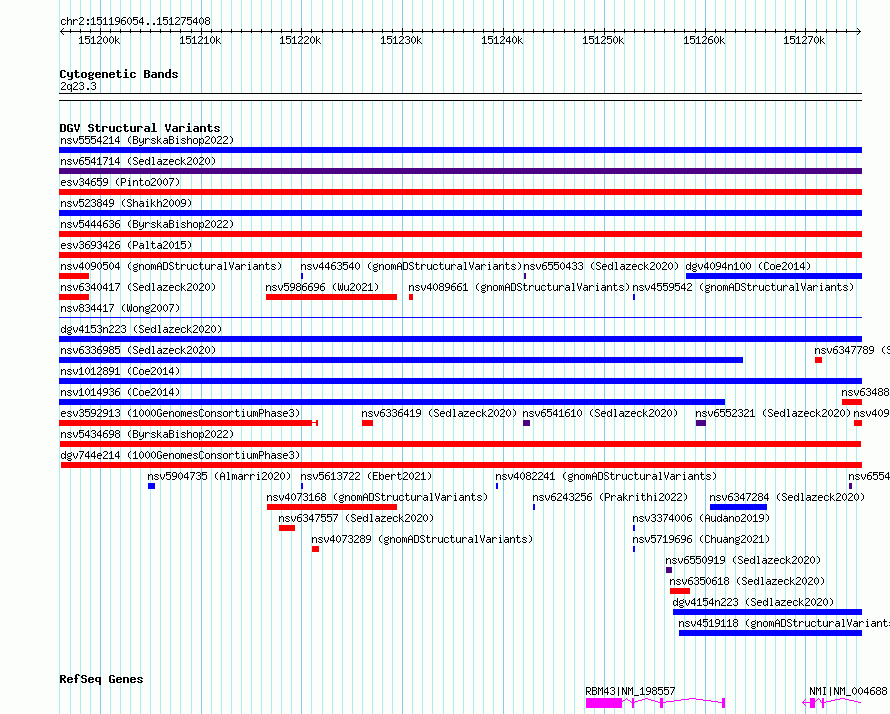This screenshot has height=714, width=890.
Task: Open the nsv6550433 (Sedlazeck2020) variant
Action: pos(601,266)
